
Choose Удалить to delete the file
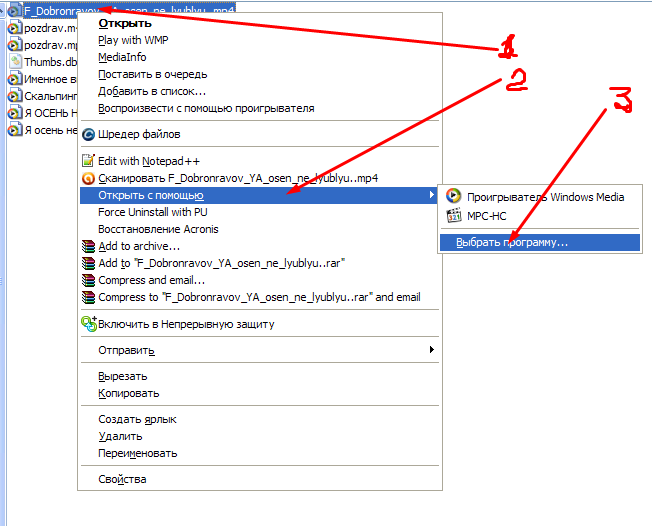click(x=119, y=436)
